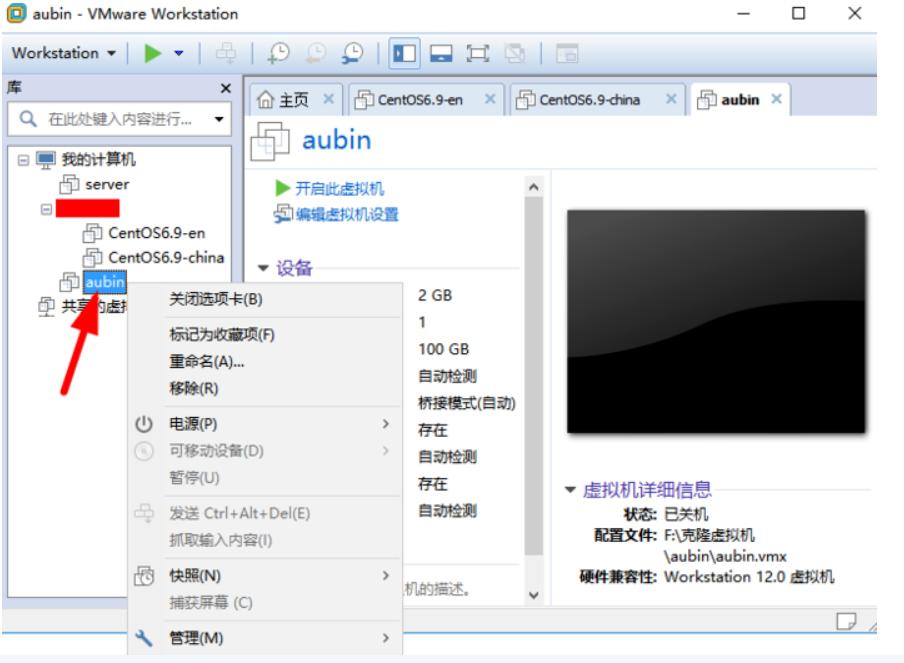
Task: Open the library search filter dropdown arrow
Action: (219, 119)
